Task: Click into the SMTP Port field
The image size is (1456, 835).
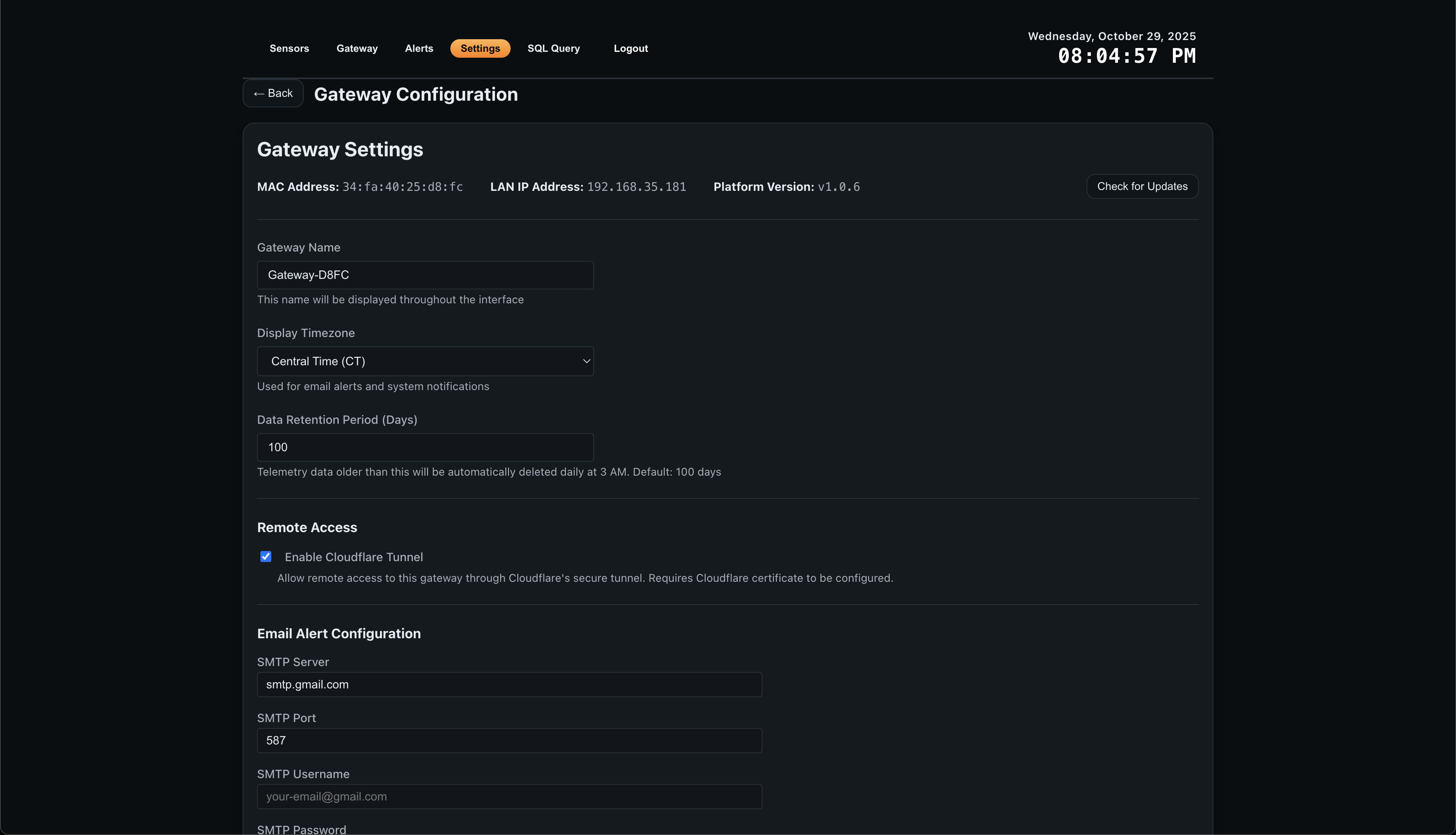Action: point(509,740)
